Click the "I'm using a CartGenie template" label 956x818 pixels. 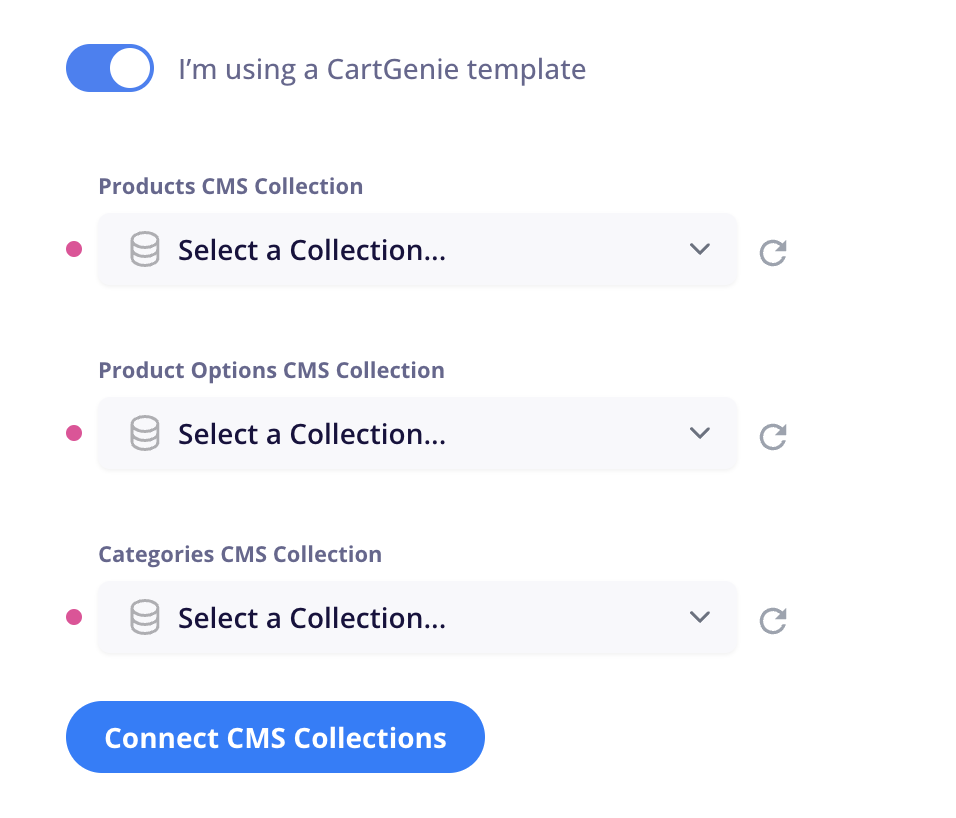[x=382, y=69]
